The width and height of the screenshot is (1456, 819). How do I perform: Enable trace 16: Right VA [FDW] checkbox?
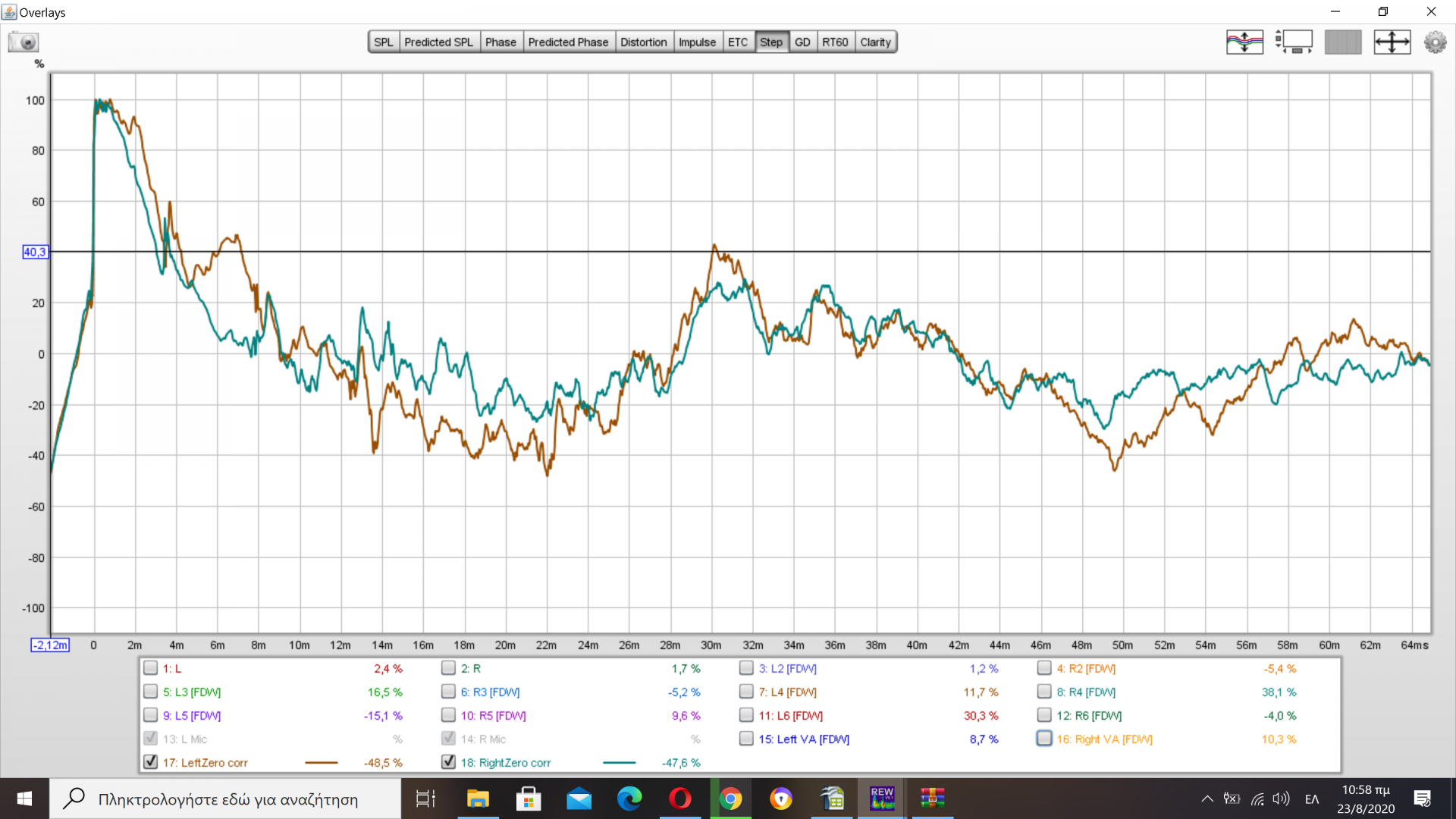(x=1044, y=739)
